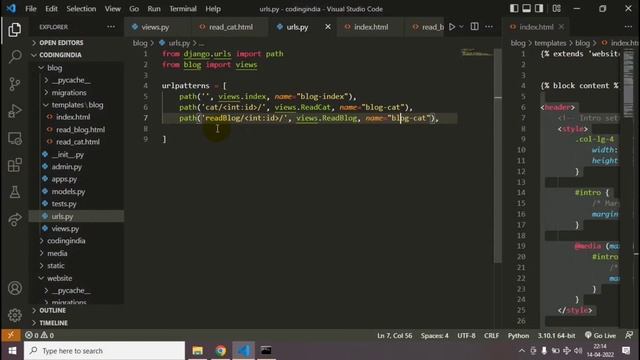
Task: Expand the blog __pycache__ folder
Action: (x=71, y=80)
